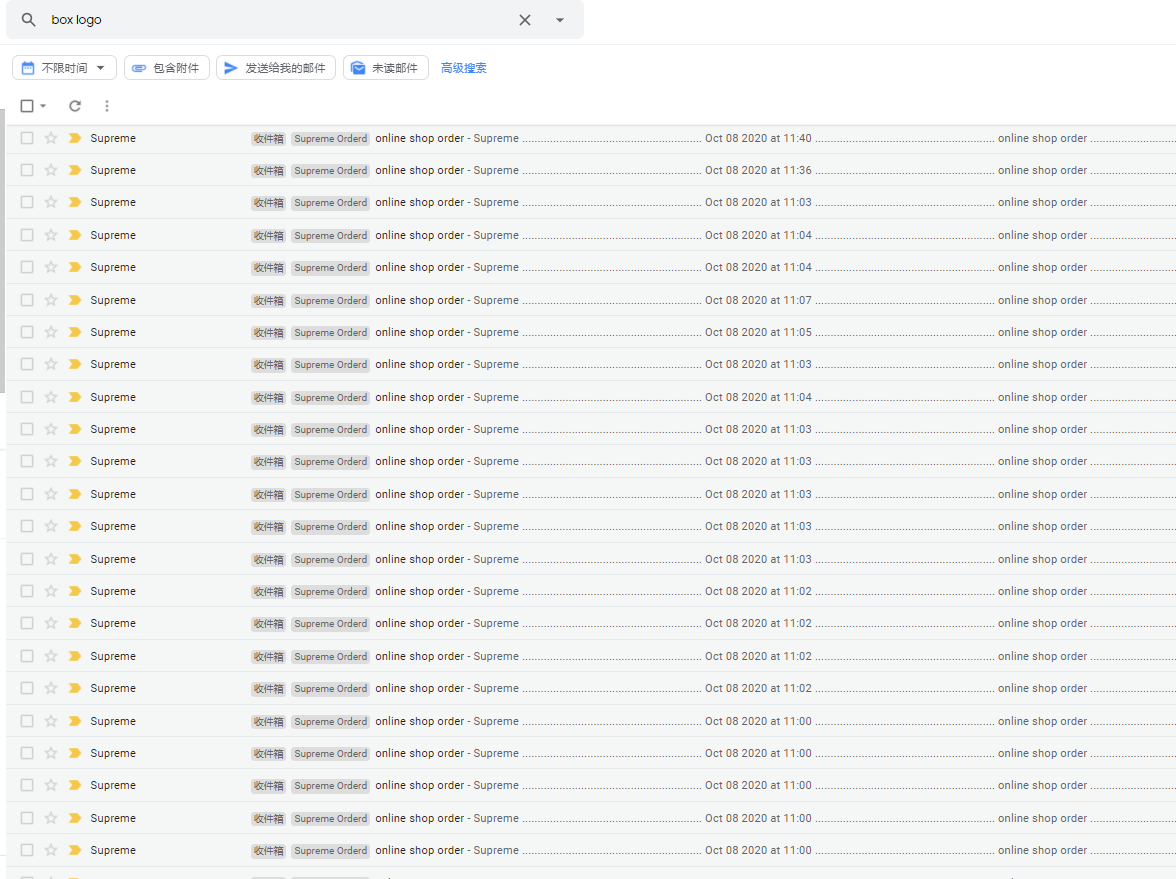Screen dimensions: 1176x879
Task: Apply the 发送给我的邮件 filter chip
Action: point(276,68)
